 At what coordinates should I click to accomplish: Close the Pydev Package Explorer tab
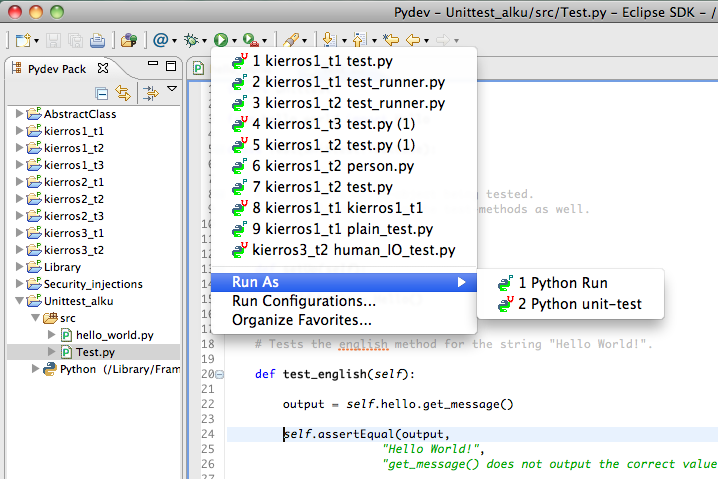coord(103,68)
